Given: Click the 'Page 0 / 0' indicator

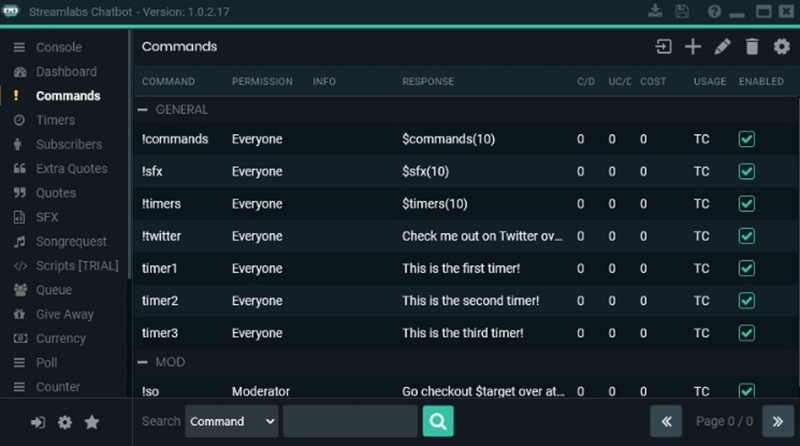Looking at the screenshot, I should click(x=724, y=422).
